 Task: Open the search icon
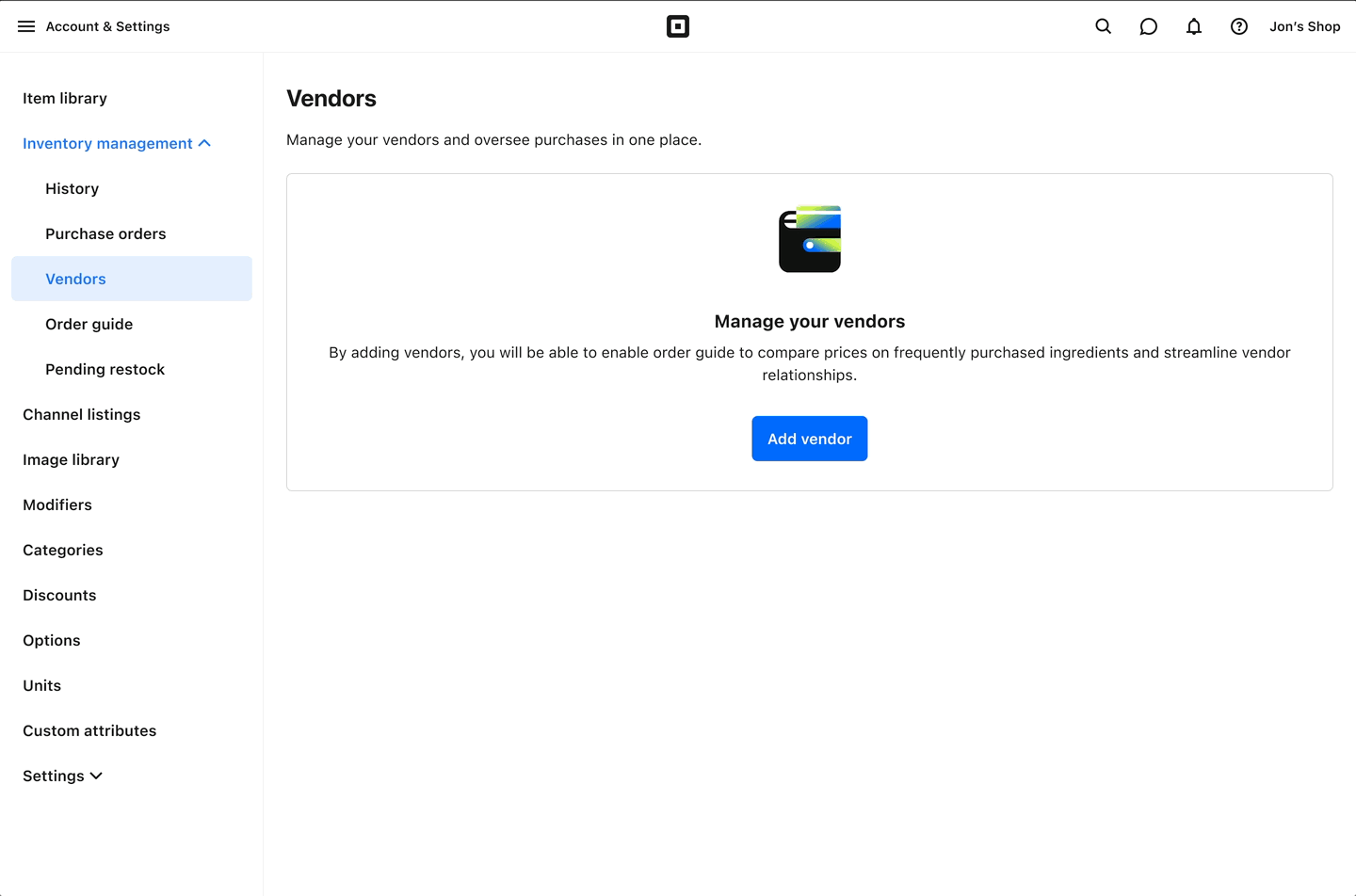(1103, 26)
